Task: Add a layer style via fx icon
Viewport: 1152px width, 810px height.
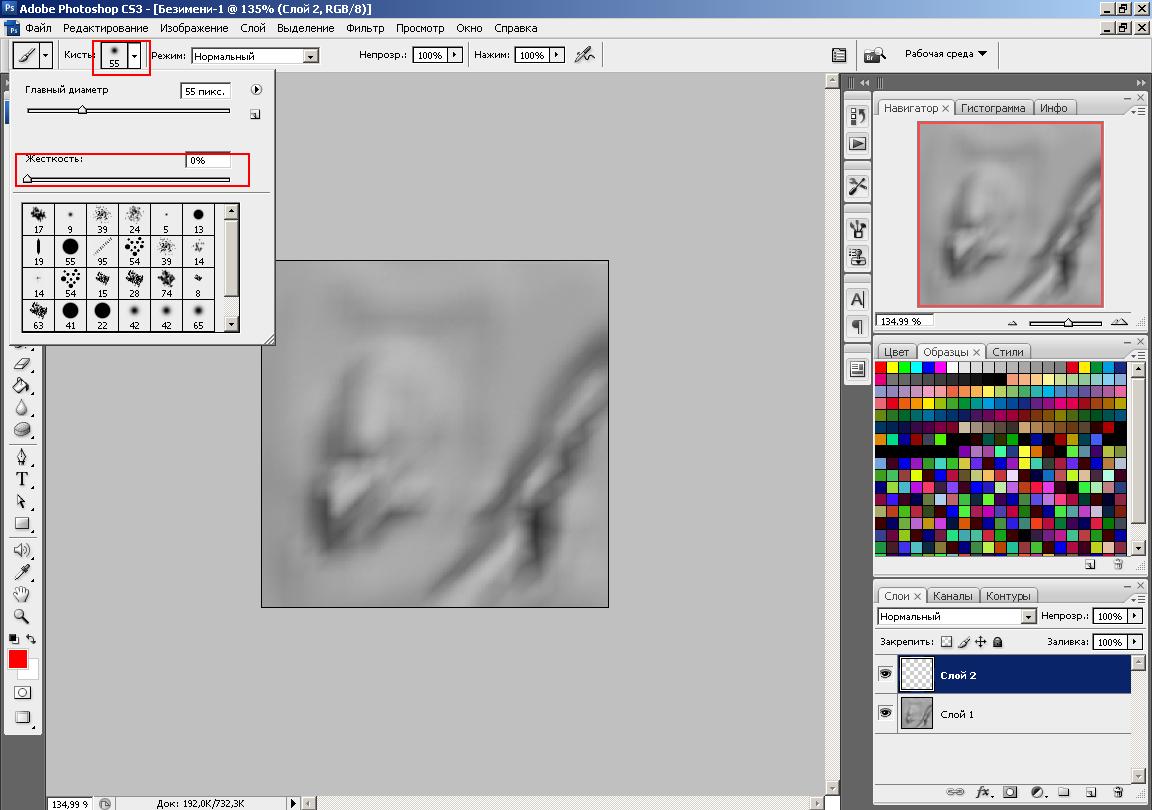Action: pos(983,792)
